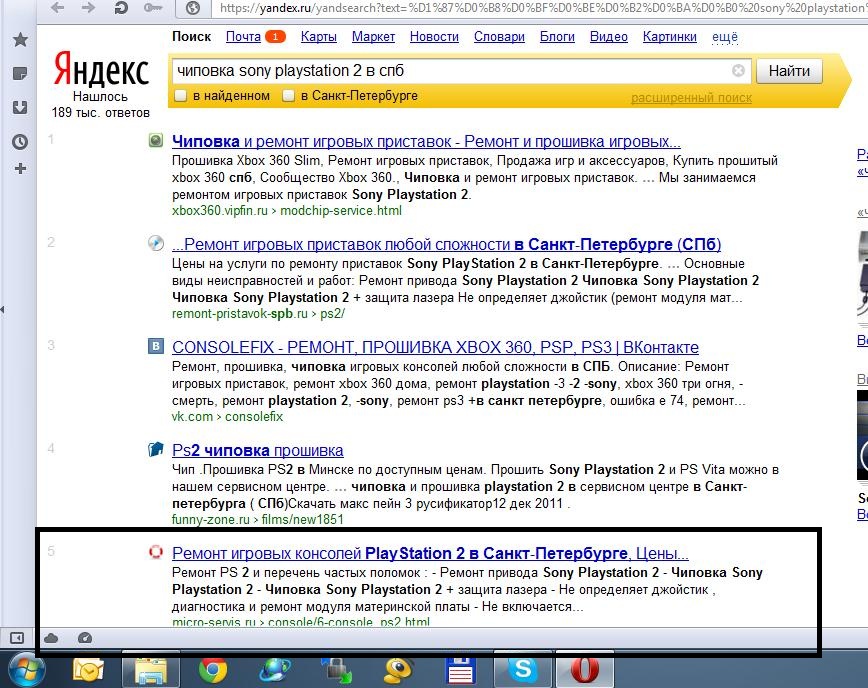
Task: Open the floppy disk app in taskbar
Action: [x=461, y=670]
